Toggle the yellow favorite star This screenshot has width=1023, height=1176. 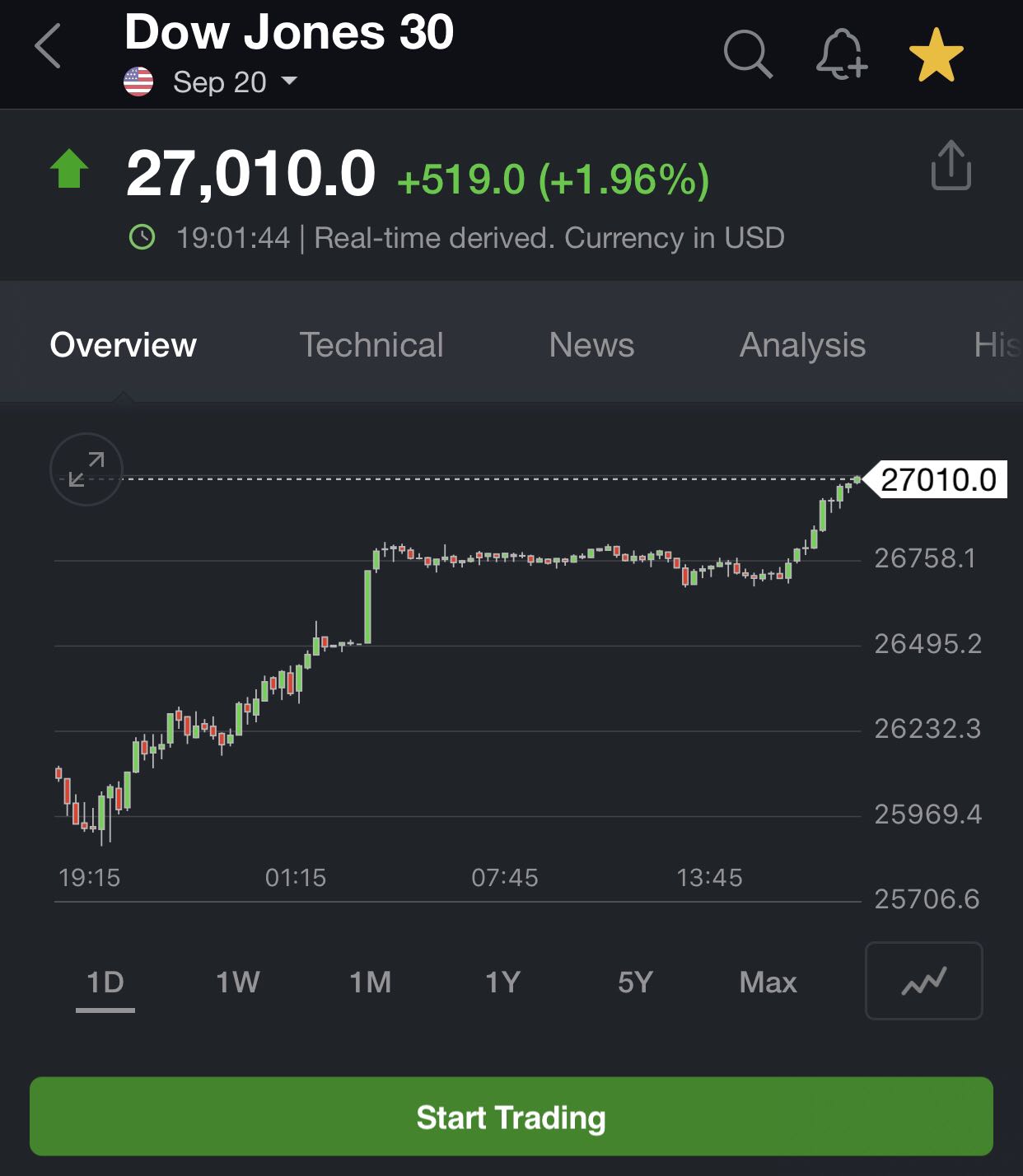click(936, 55)
